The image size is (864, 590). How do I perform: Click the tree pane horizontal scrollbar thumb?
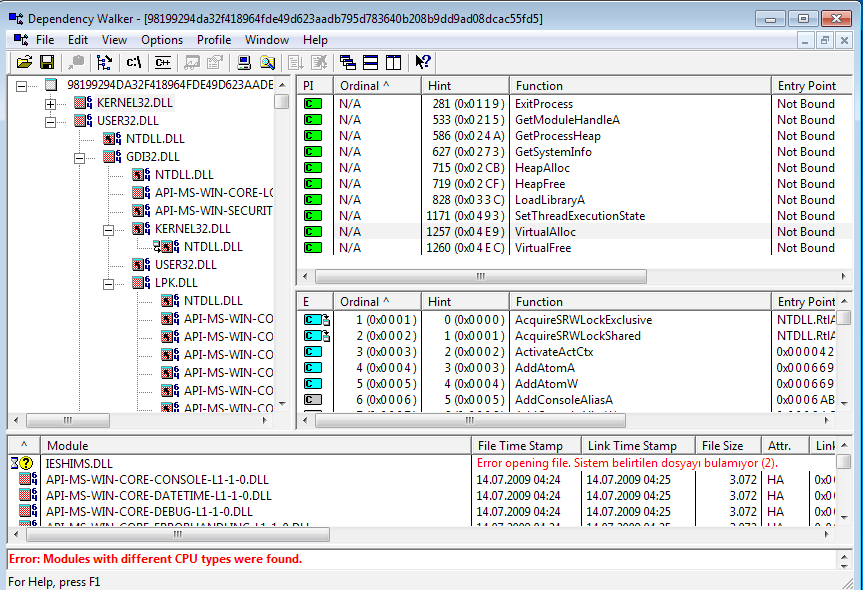click(68, 420)
